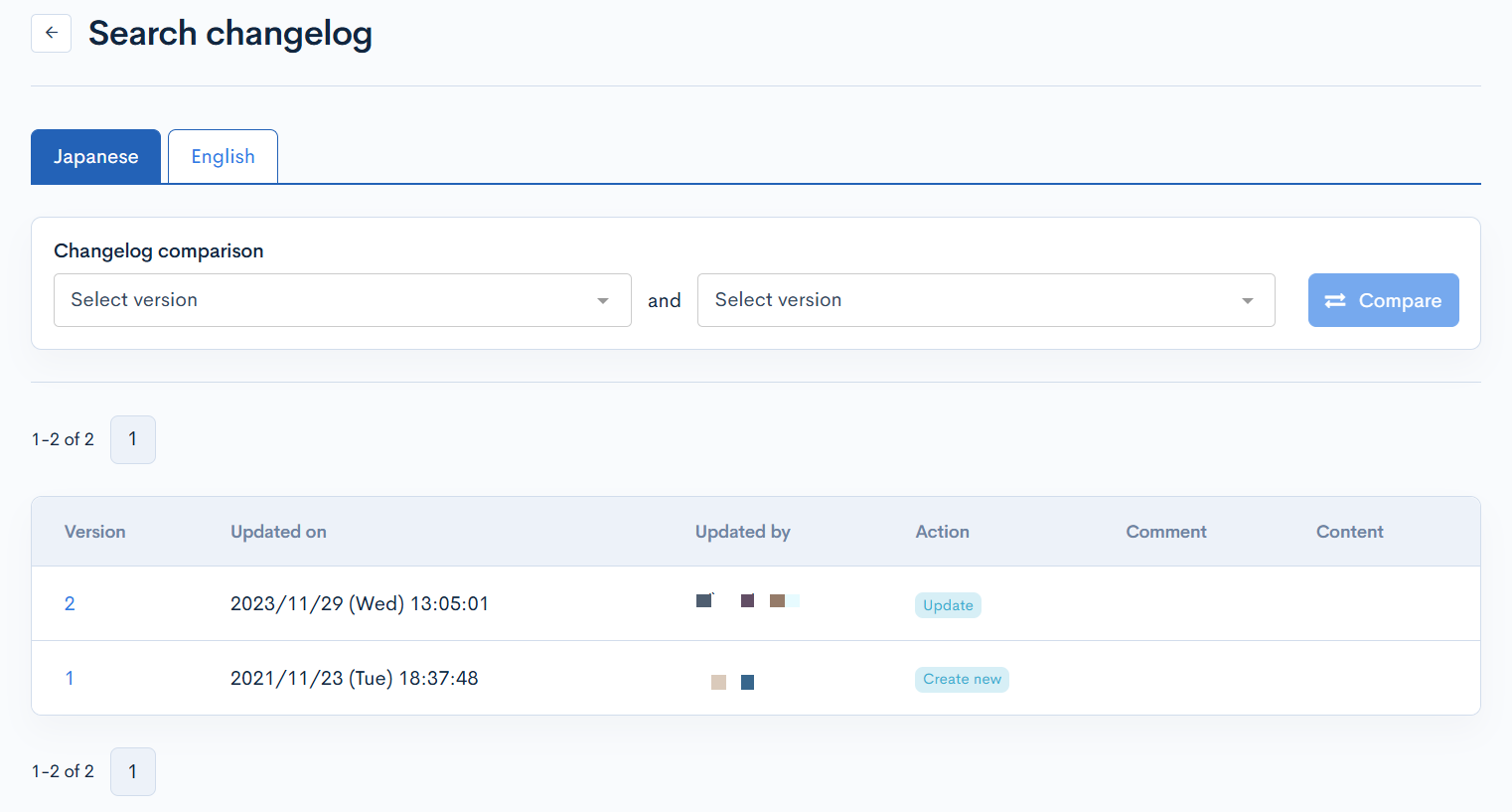Click the Content column header
The image size is (1512, 812).
point(1349,532)
